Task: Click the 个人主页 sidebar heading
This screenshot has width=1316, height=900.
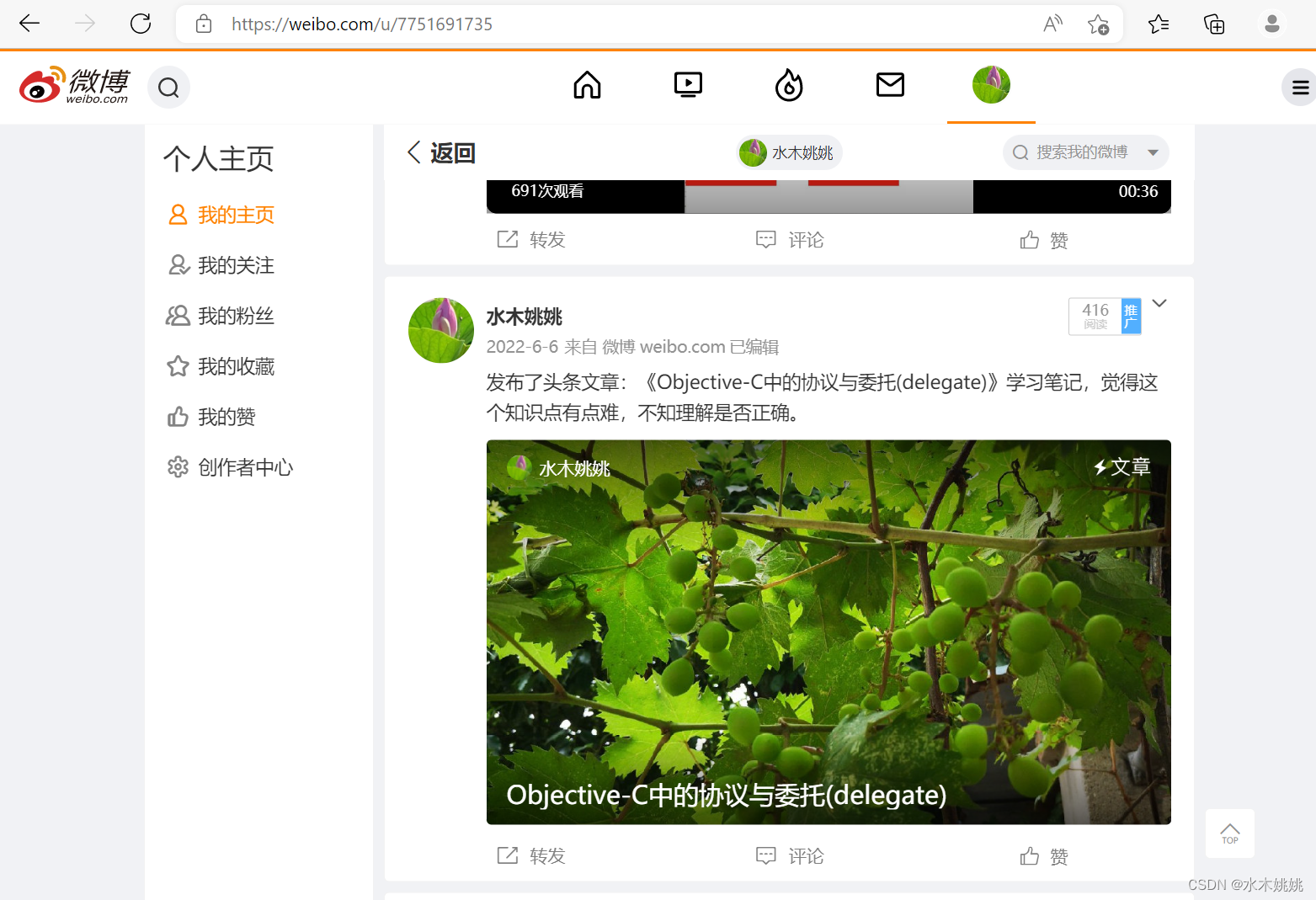Action: coord(219,158)
